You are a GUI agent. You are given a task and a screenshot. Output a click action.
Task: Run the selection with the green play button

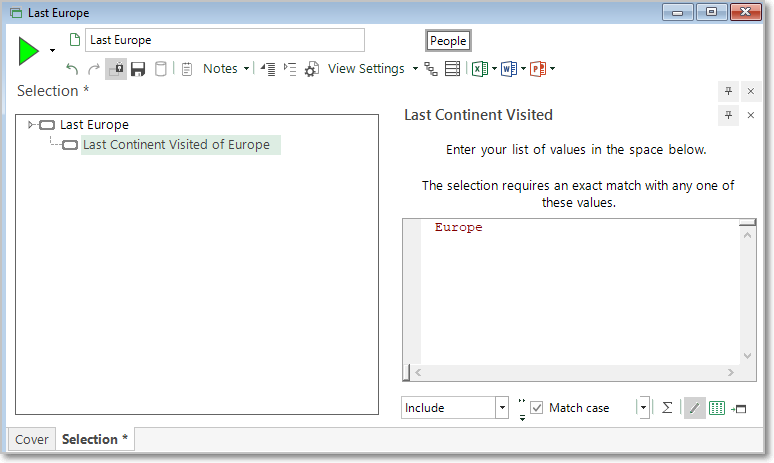pyautogui.click(x=28, y=51)
